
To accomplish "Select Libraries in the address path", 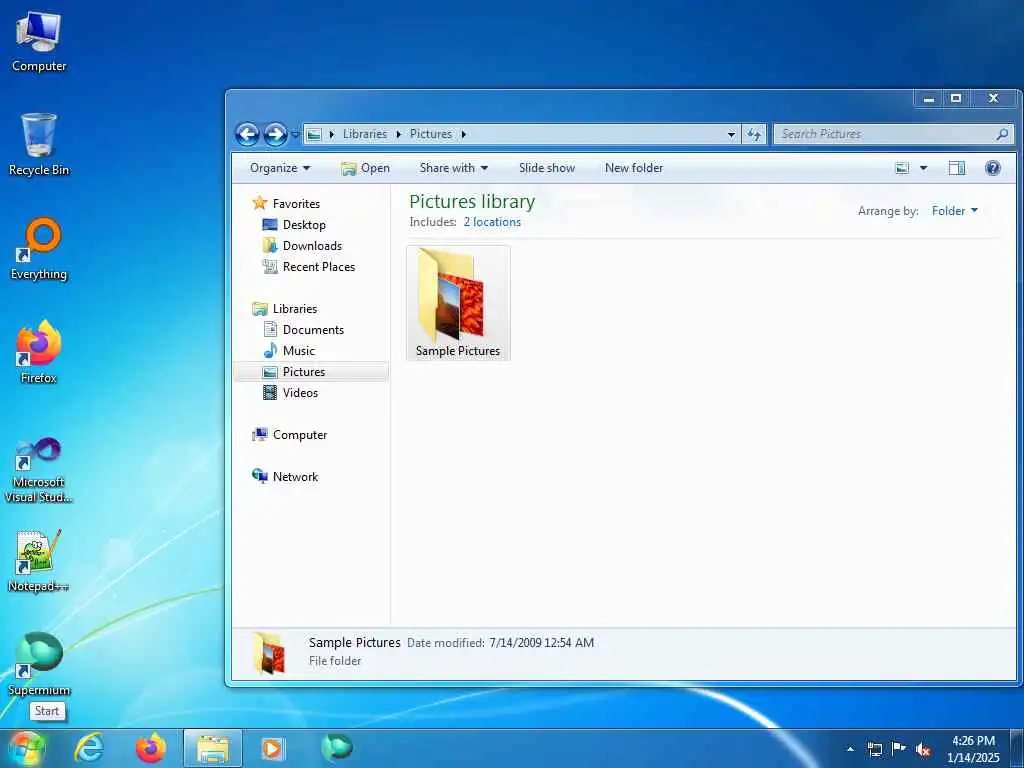I will (x=364, y=134).
